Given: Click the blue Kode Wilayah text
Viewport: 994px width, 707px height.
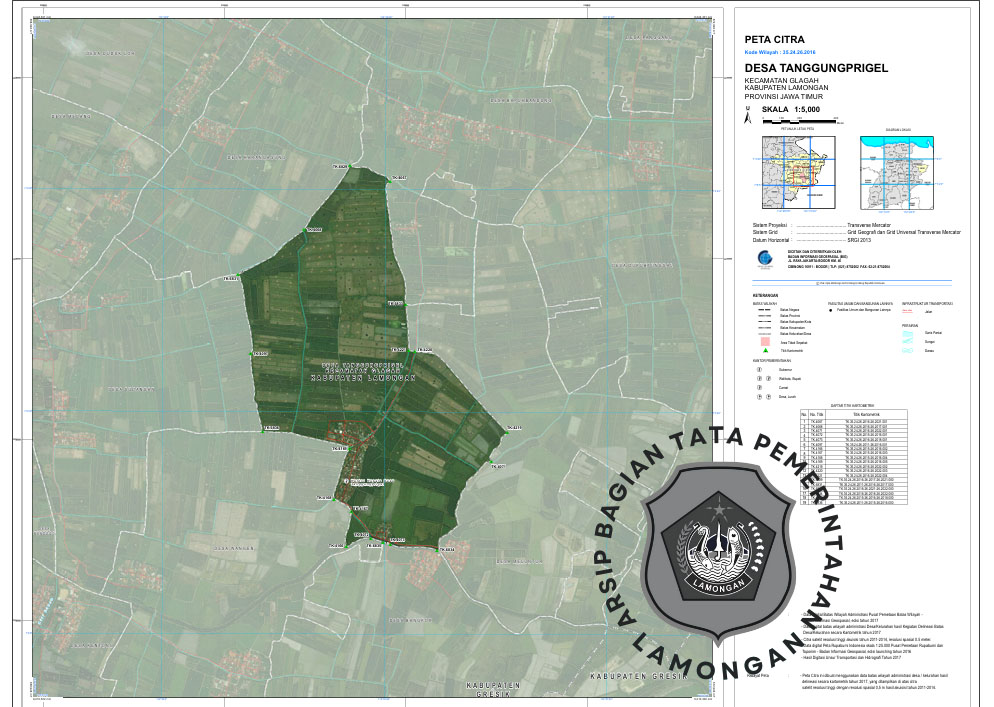Looking at the screenshot, I should coord(781,51).
